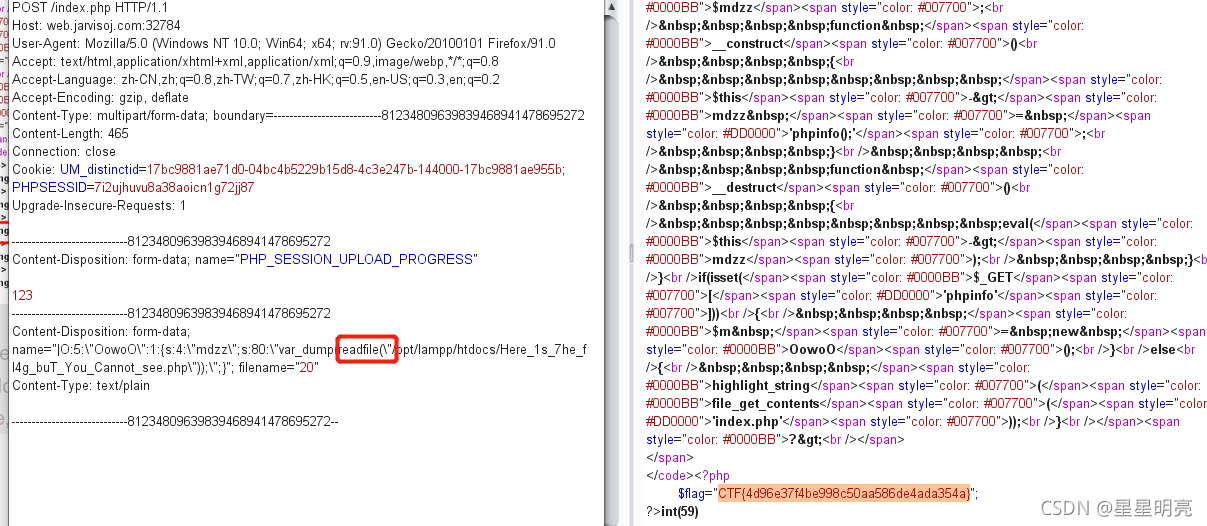Click the User-Agent Mozilla/5.0 header line
Image resolution: width=1207 pixels, height=526 pixels.
tap(284, 44)
